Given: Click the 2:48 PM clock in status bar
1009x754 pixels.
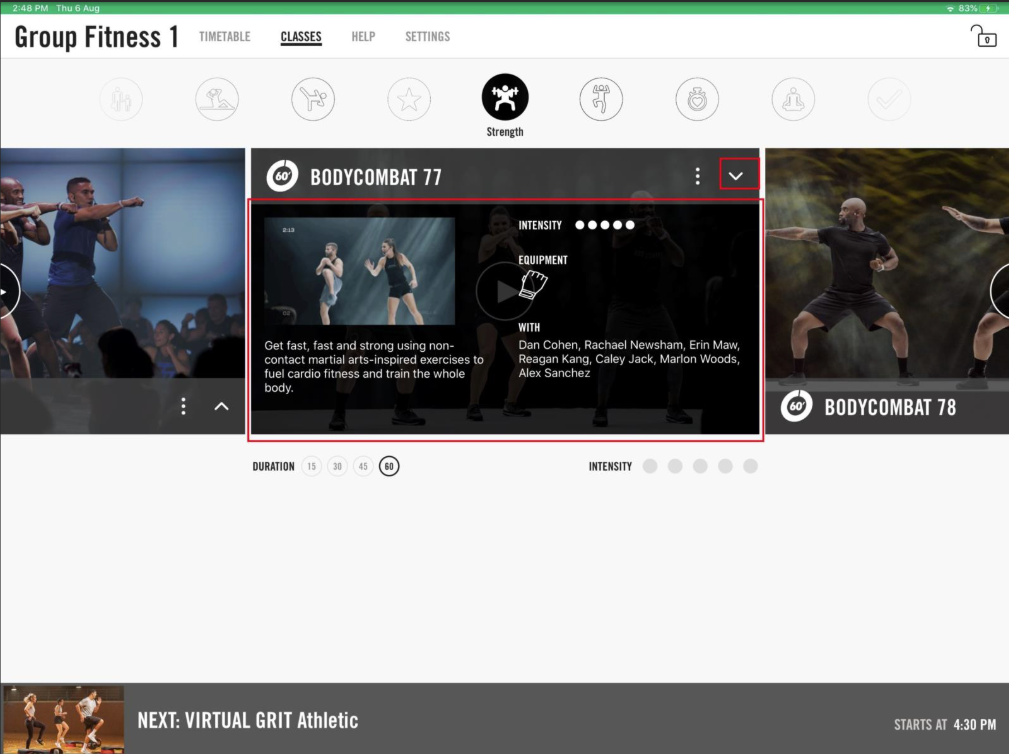Looking at the screenshot, I should point(30,8).
